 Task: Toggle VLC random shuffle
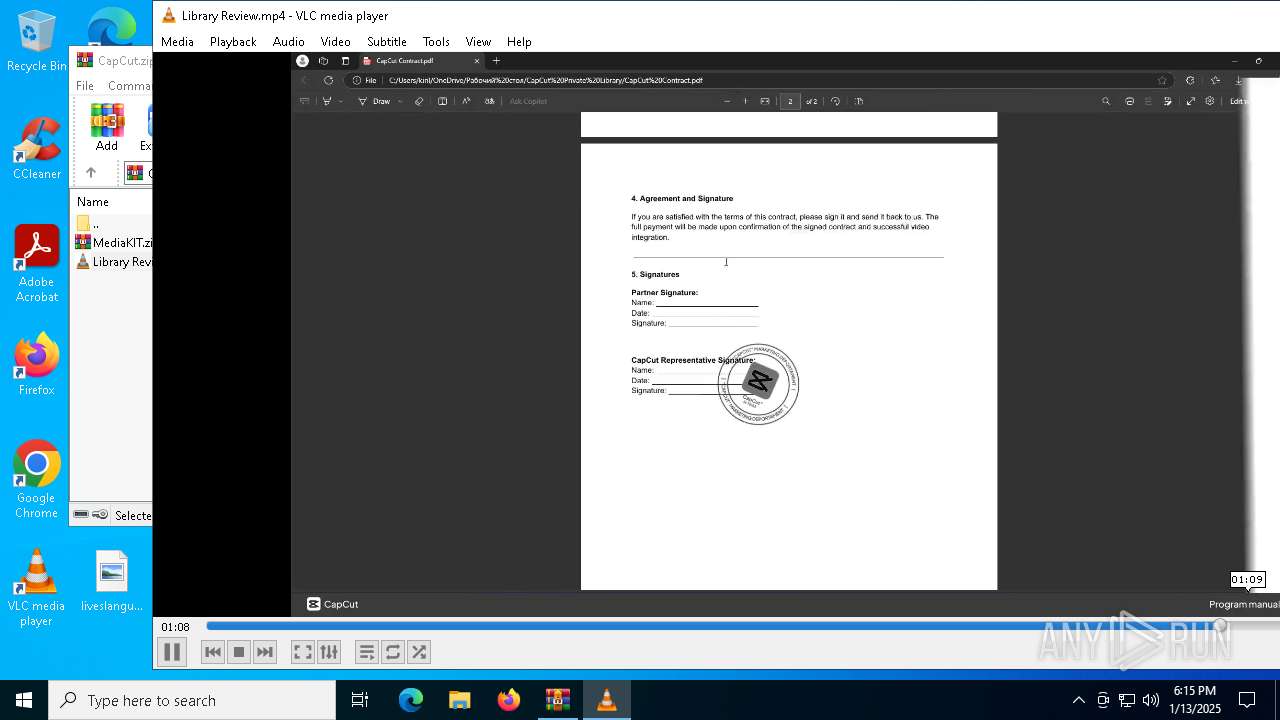pos(419,652)
